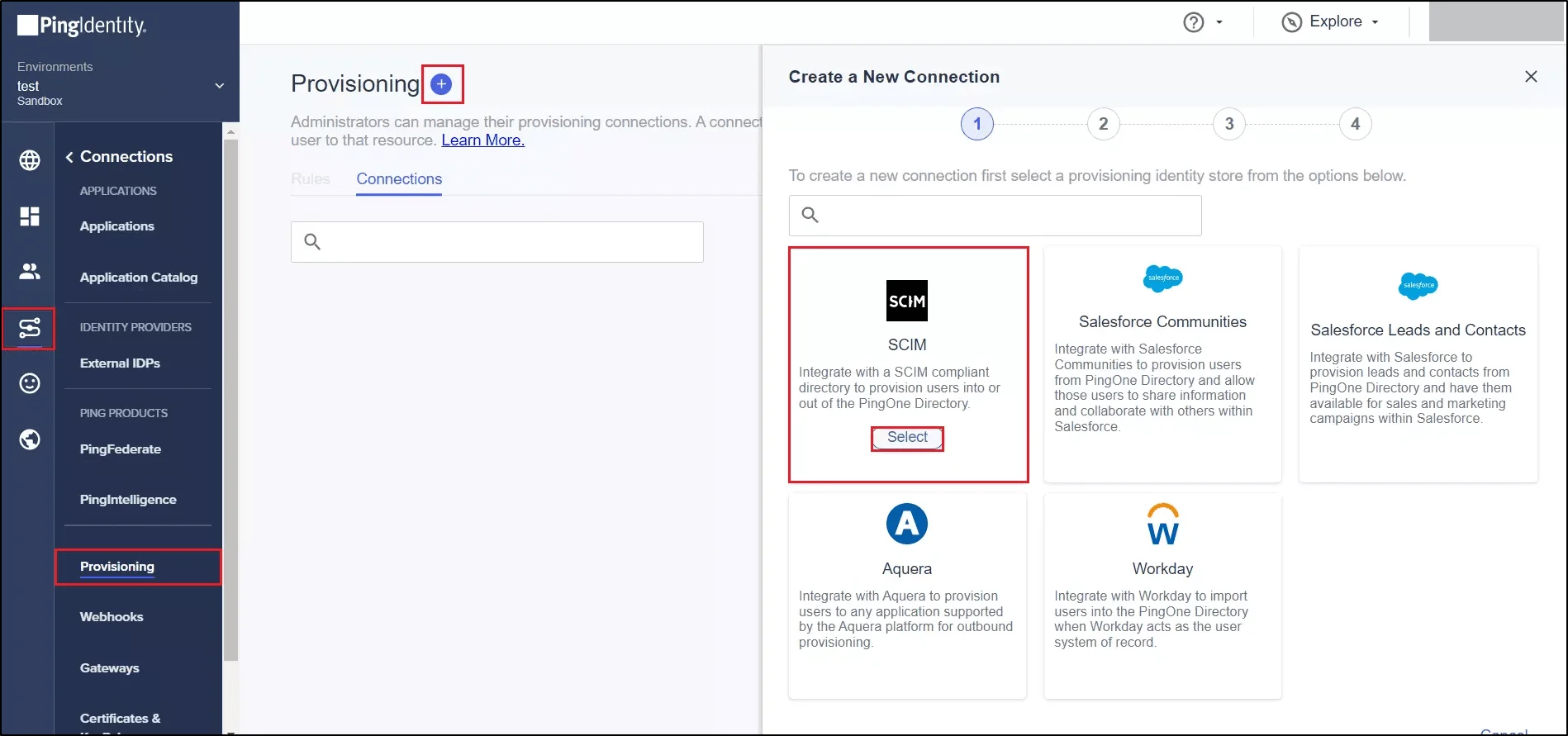Click the Aquera logo icon
Screen dimensions: 1568x736
tap(907, 524)
